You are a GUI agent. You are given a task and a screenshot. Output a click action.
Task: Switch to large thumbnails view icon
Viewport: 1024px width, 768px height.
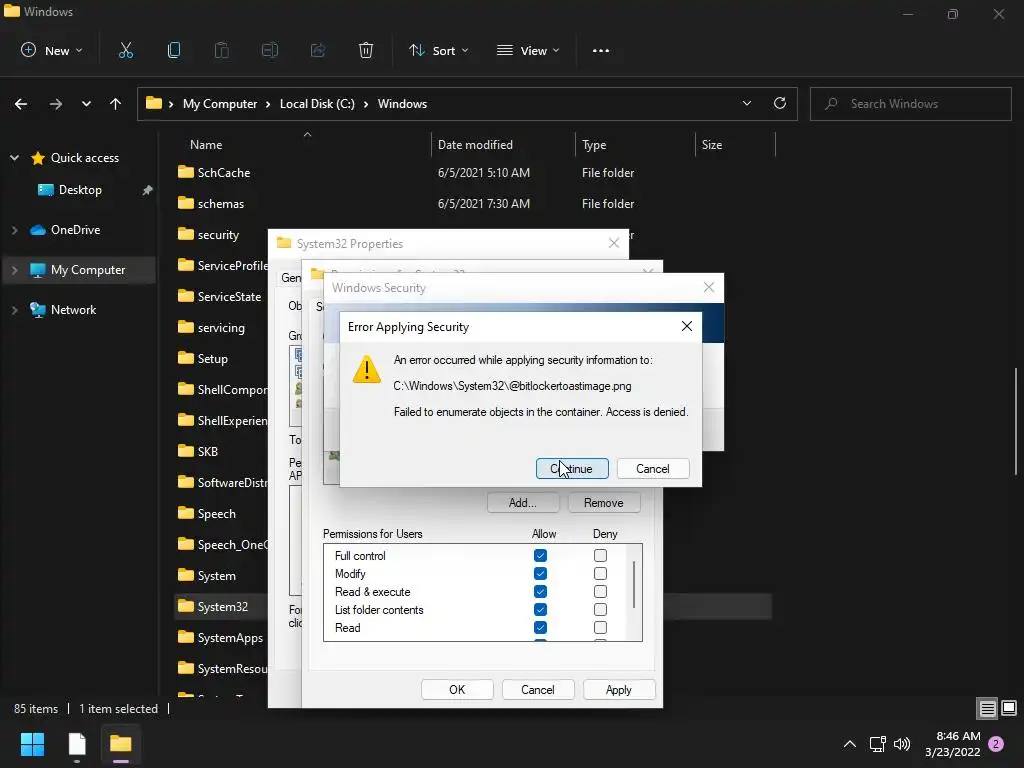click(x=1009, y=709)
